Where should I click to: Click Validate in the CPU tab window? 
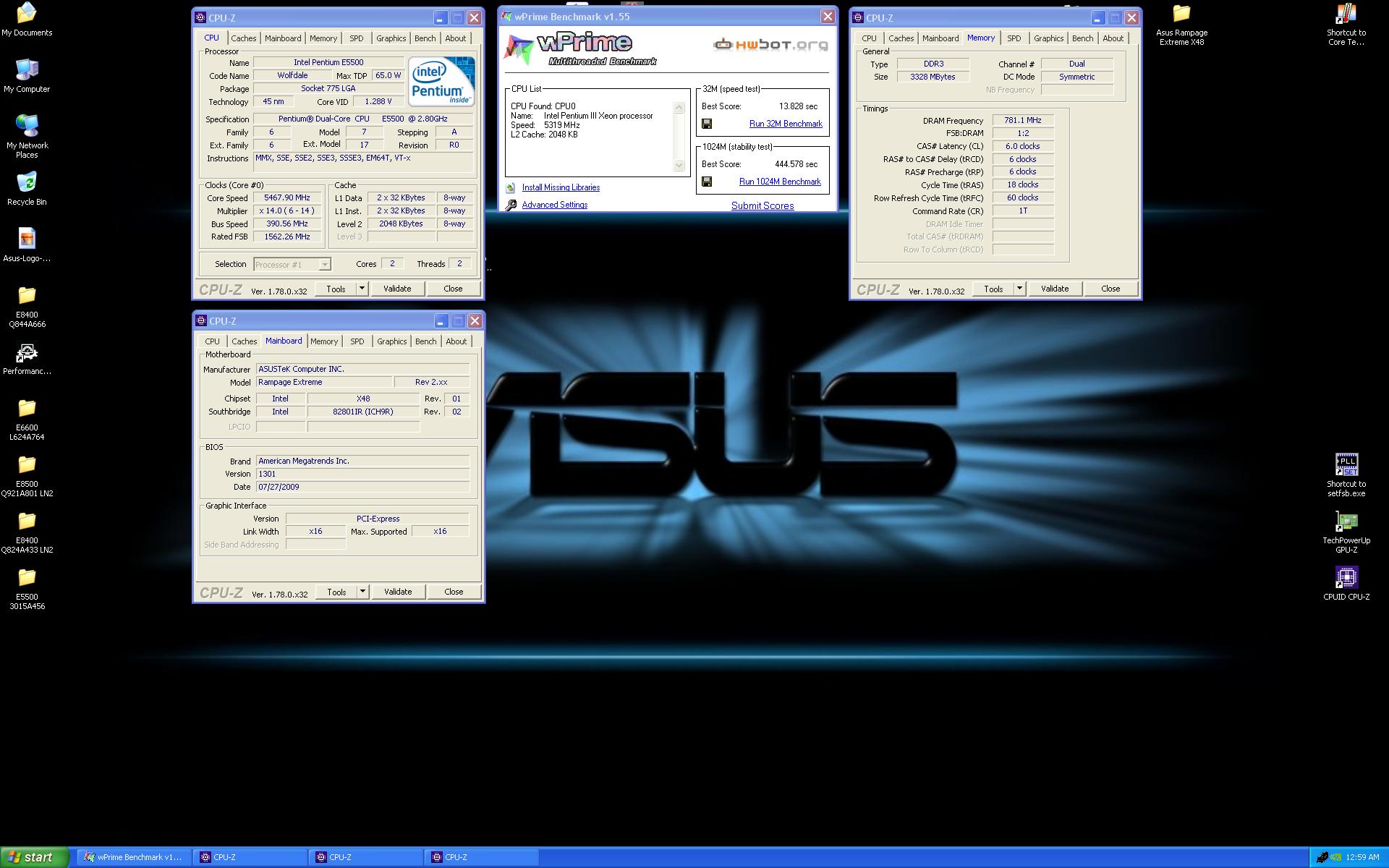[x=397, y=289]
